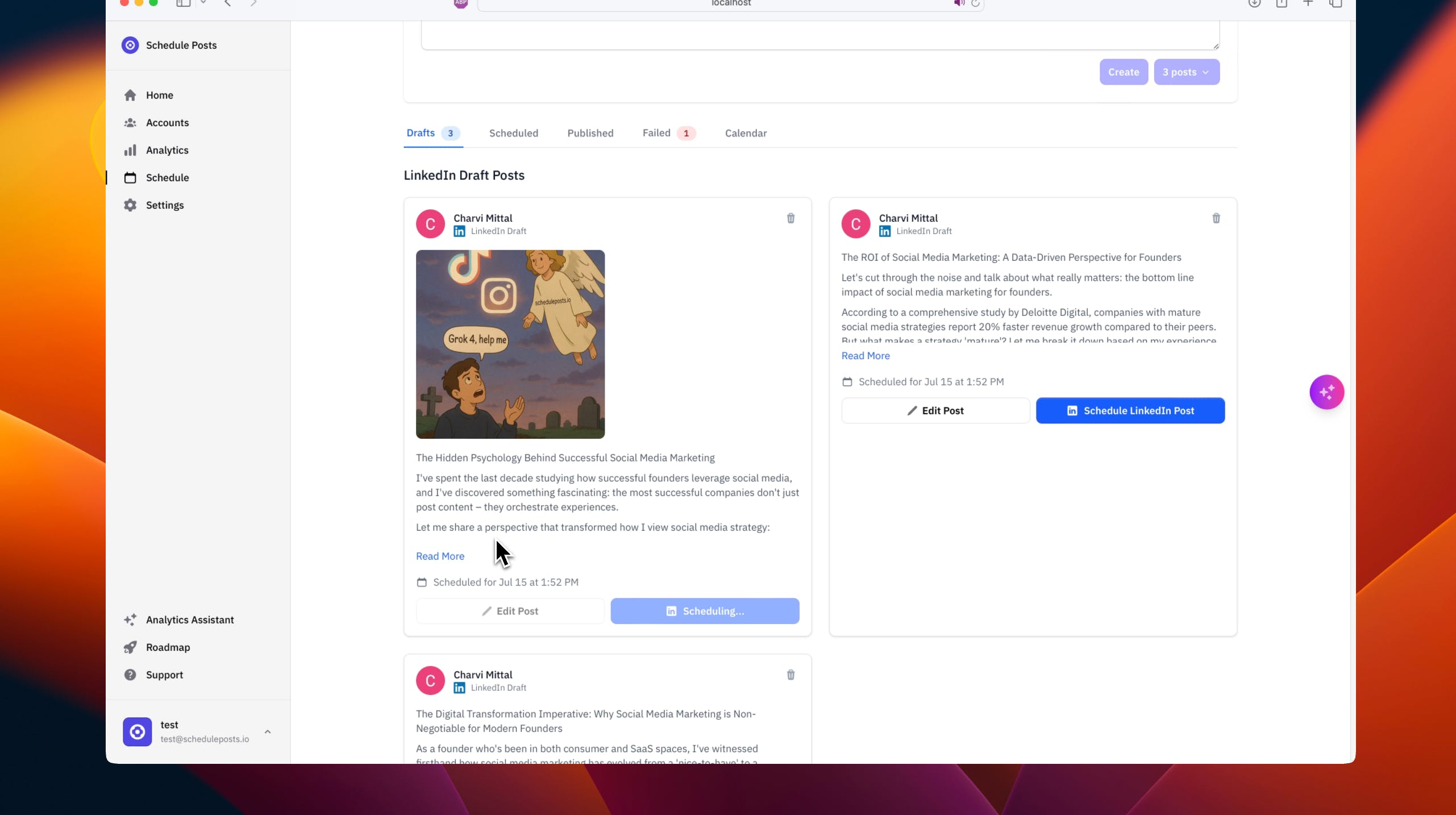Delete the Hidden Psychology draft via trash icon

click(791, 218)
